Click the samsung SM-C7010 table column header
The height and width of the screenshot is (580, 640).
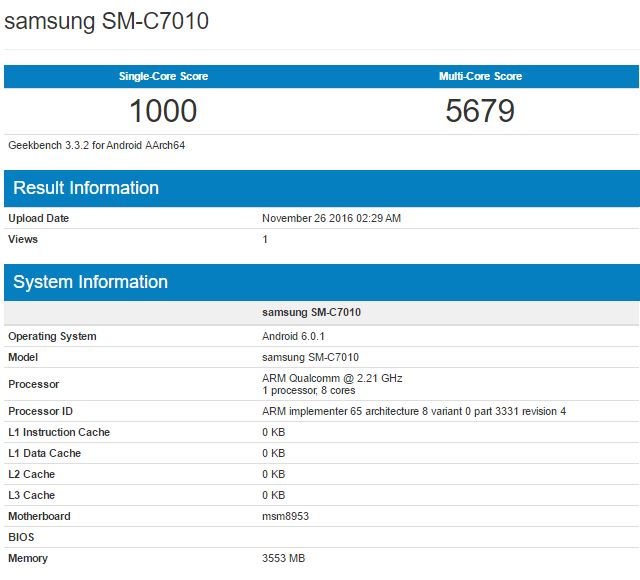click(x=311, y=312)
